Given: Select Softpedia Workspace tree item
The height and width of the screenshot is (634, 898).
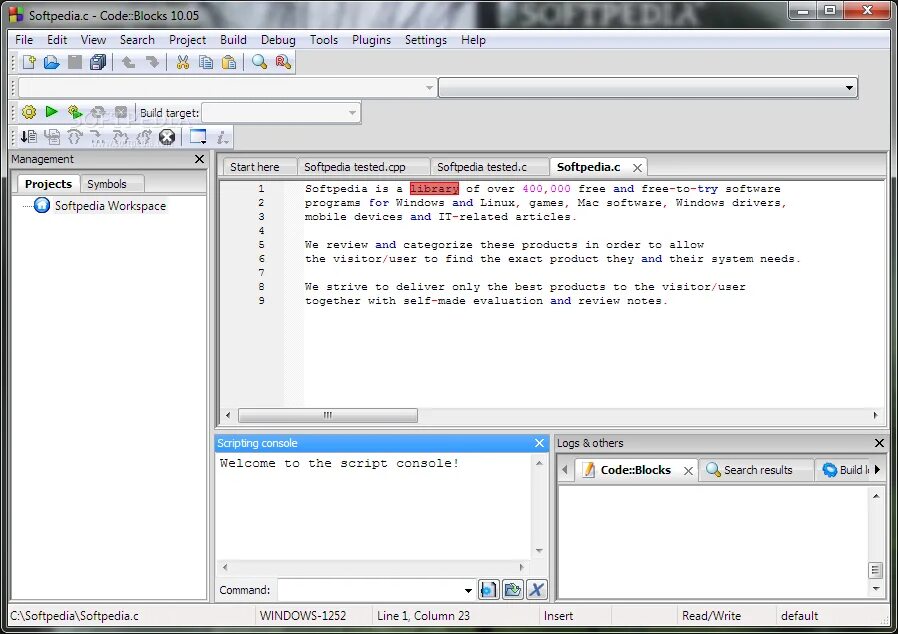Looking at the screenshot, I should coord(110,206).
